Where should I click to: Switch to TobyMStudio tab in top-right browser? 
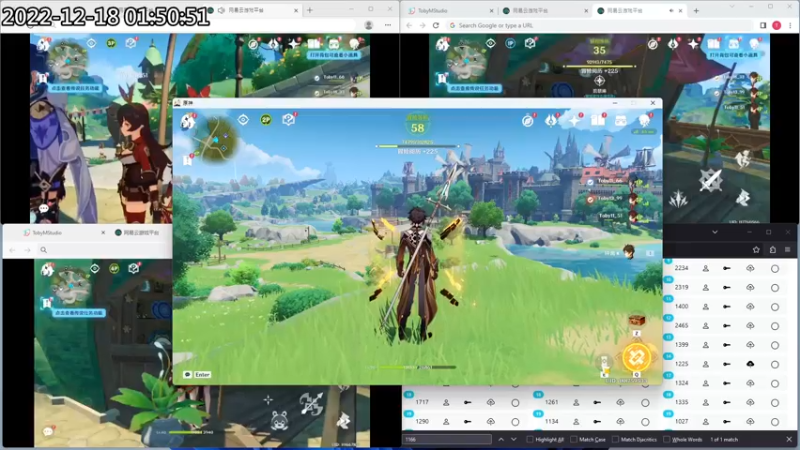451,10
